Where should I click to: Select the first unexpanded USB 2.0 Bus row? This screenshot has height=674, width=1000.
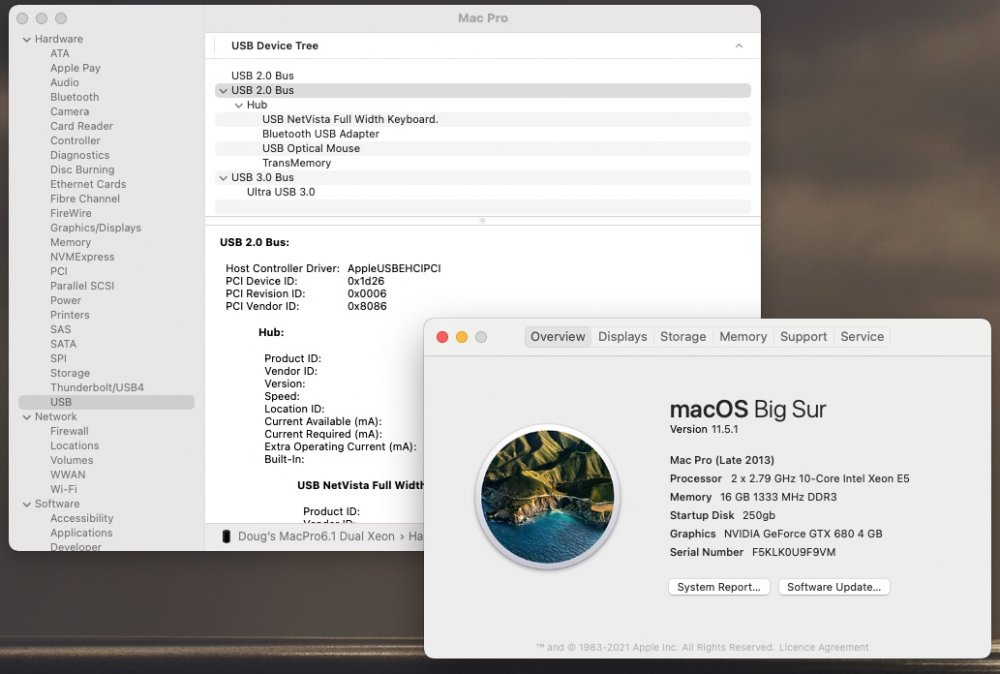(x=483, y=76)
